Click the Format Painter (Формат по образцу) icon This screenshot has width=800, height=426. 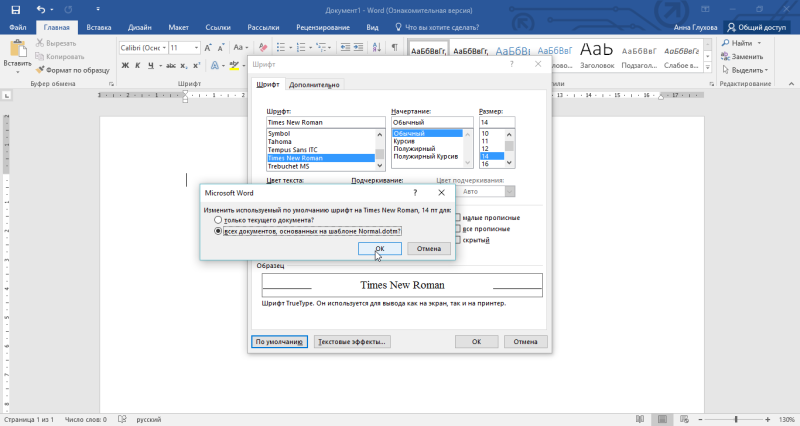[41, 69]
